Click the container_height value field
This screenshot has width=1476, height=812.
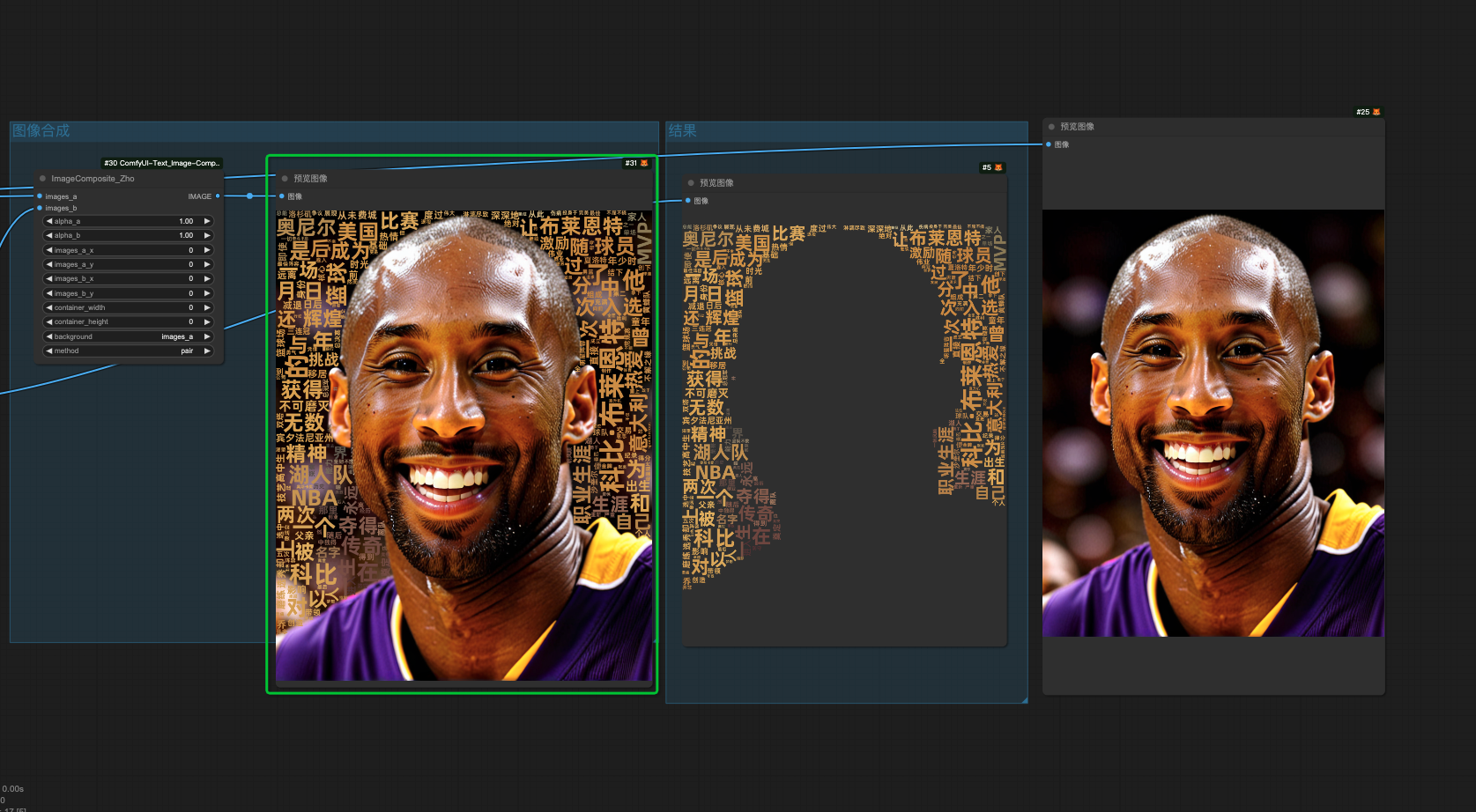point(129,321)
